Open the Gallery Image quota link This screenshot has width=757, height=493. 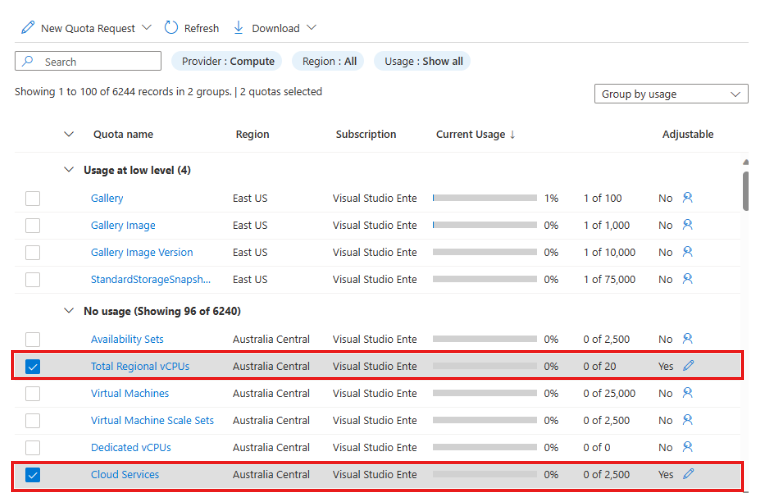point(123,225)
